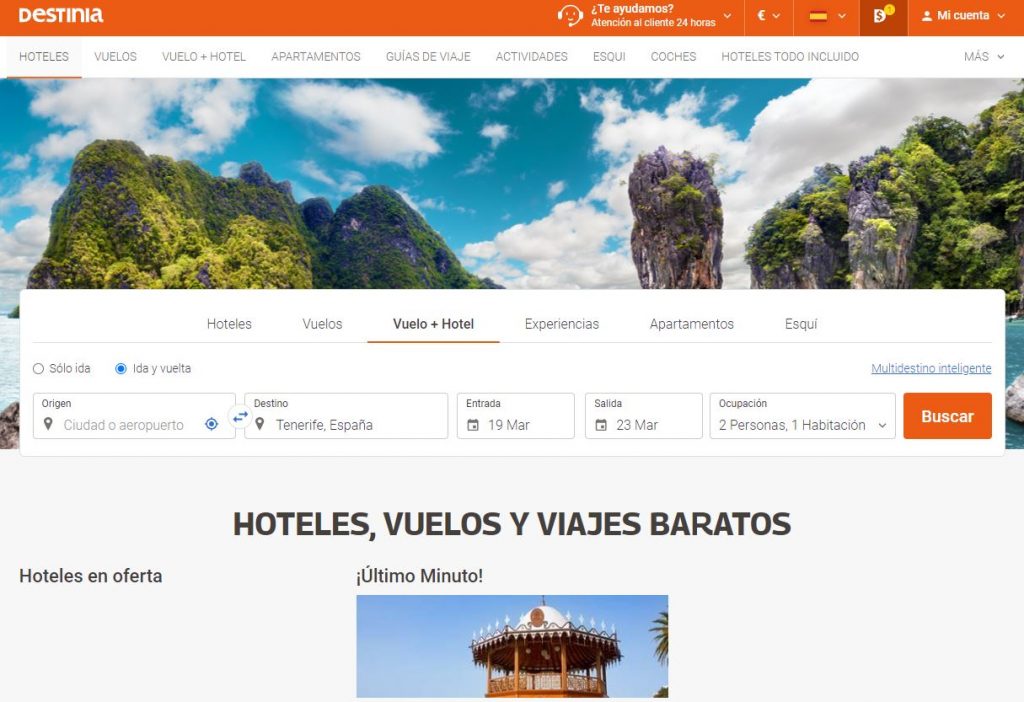Select the Sólo ida radio option
The height and width of the screenshot is (702, 1024).
(39, 368)
